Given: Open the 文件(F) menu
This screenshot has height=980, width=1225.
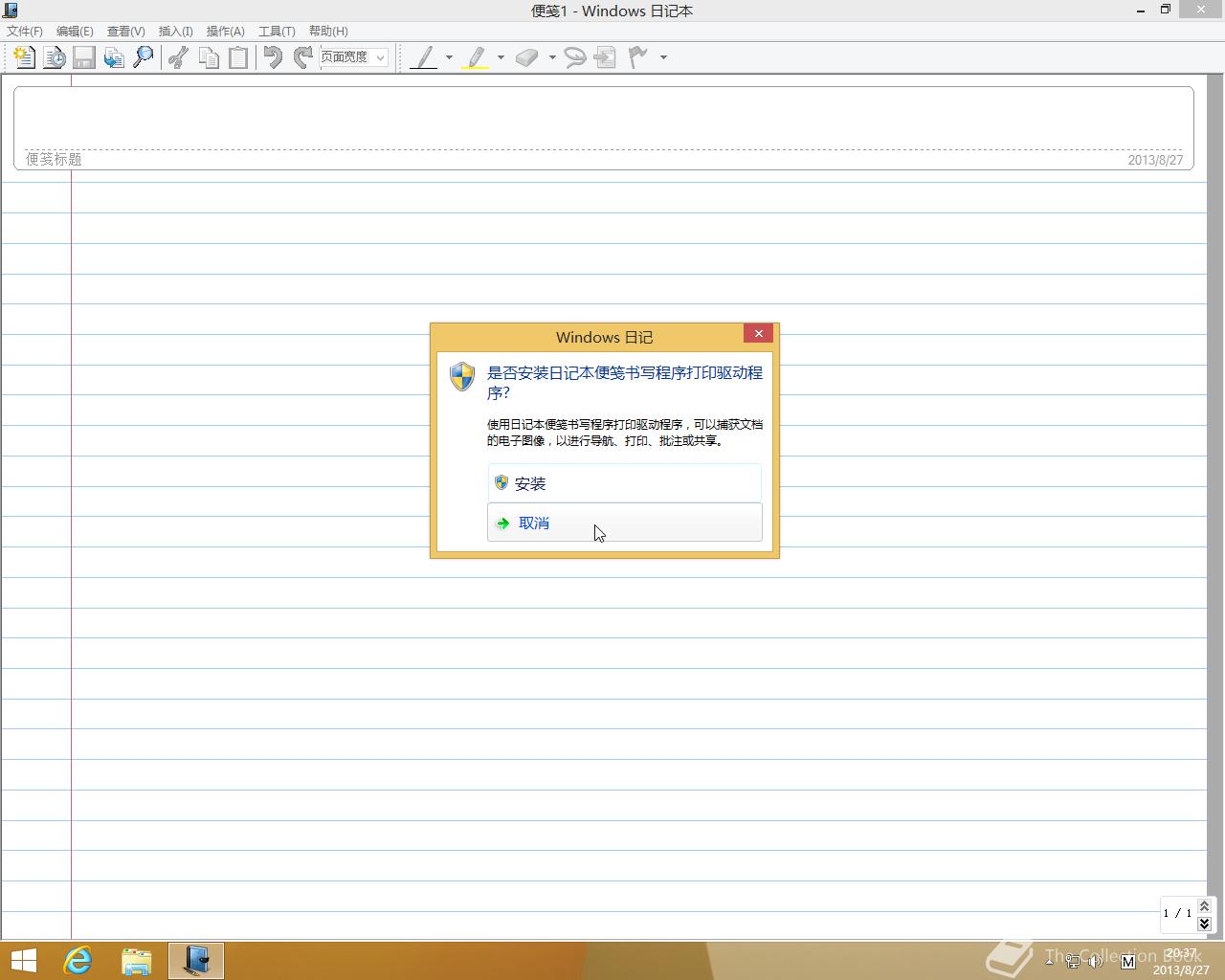Looking at the screenshot, I should click(25, 32).
